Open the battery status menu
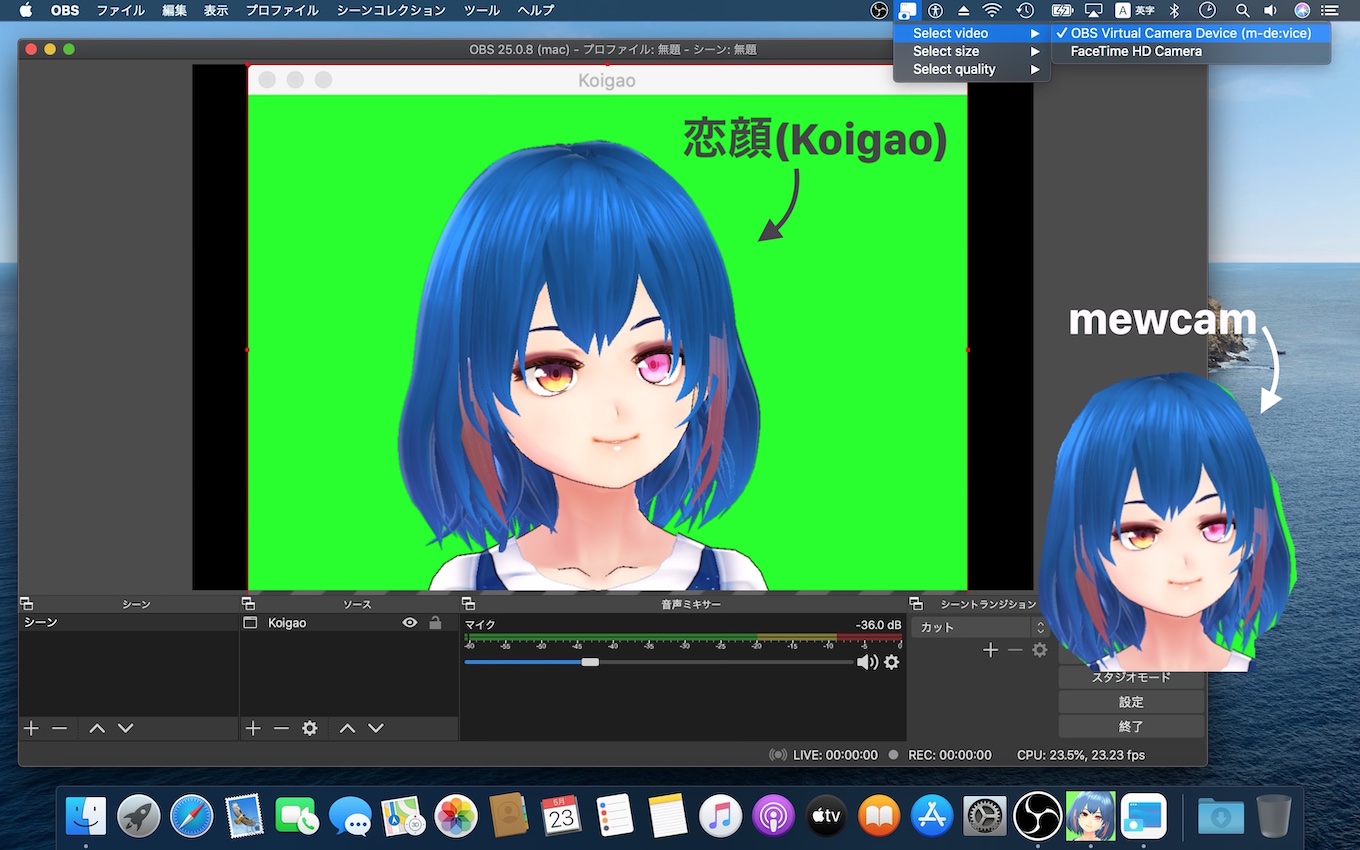This screenshot has height=850, width=1360. coord(1062,10)
